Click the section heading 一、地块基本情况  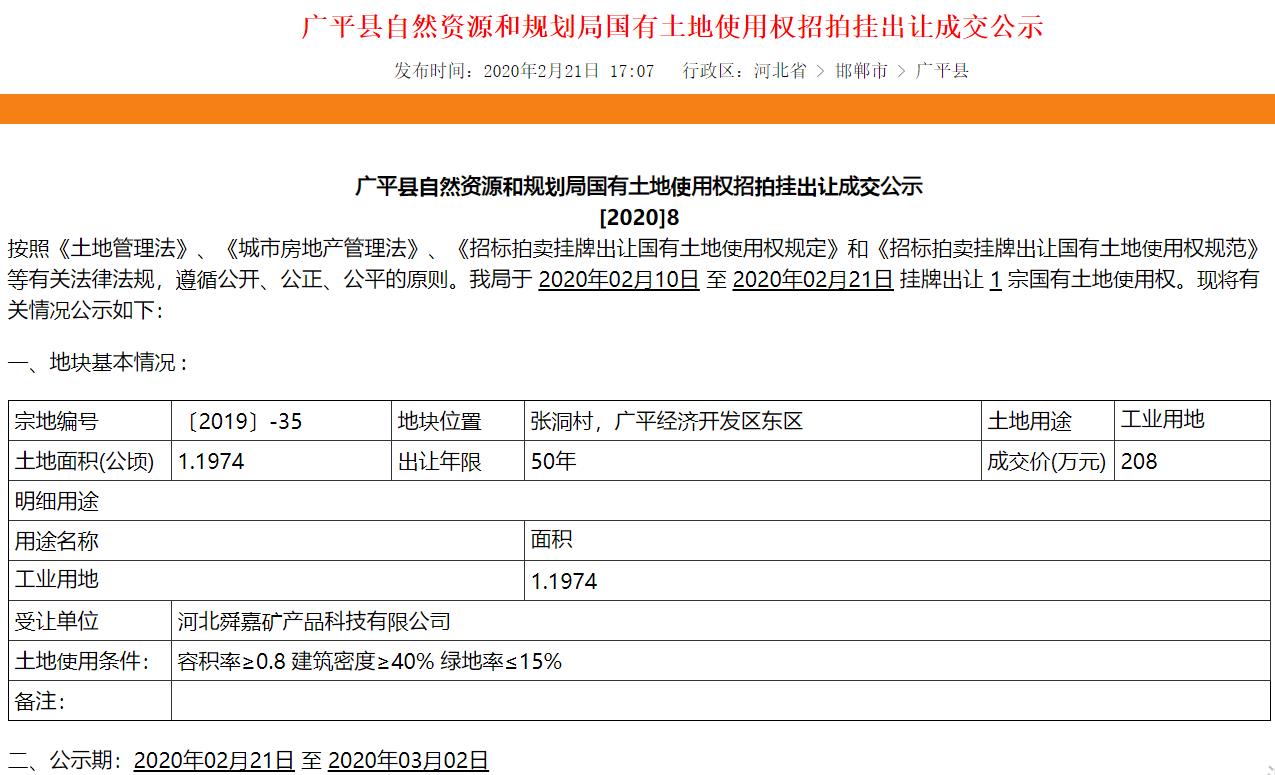click(98, 362)
